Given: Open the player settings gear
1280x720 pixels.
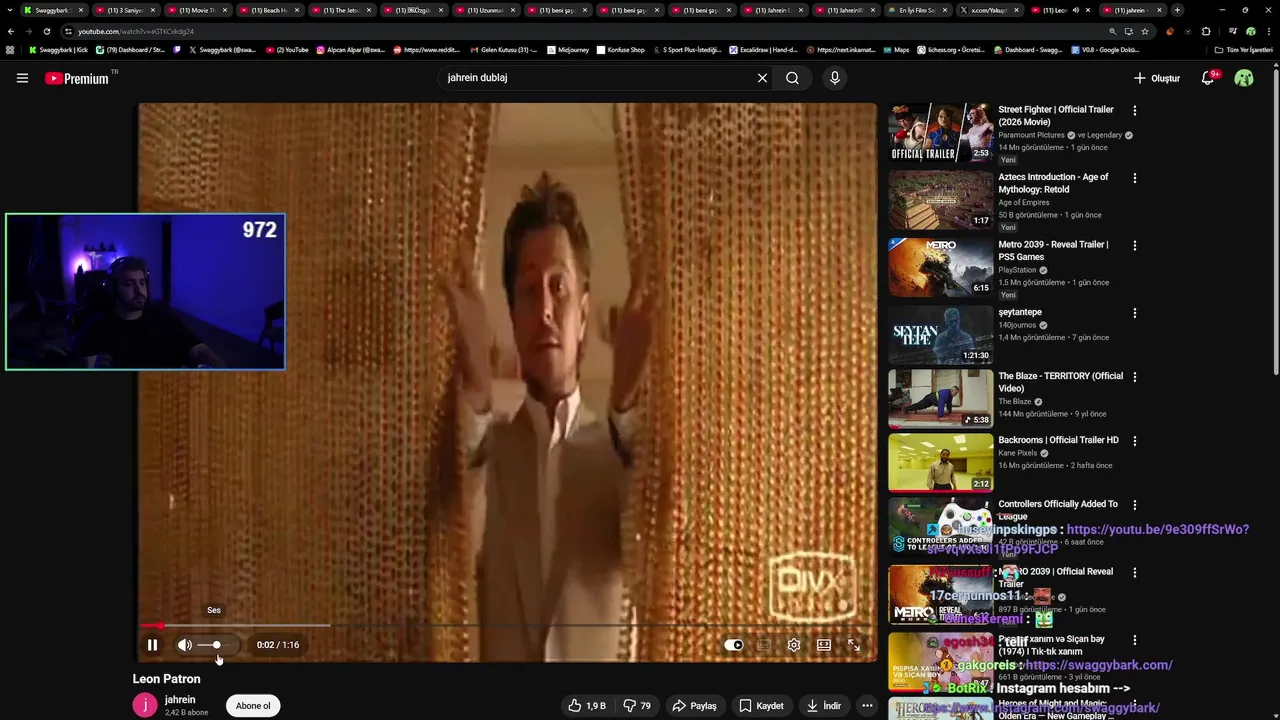Looking at the screenshot, I should (794, 645).
